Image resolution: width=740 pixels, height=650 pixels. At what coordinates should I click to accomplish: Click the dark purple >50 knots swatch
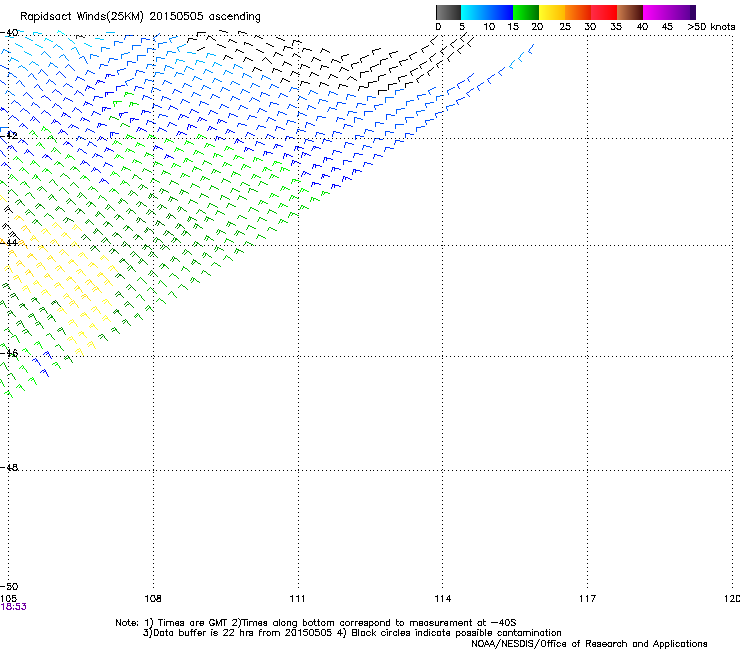coord(693,12)
